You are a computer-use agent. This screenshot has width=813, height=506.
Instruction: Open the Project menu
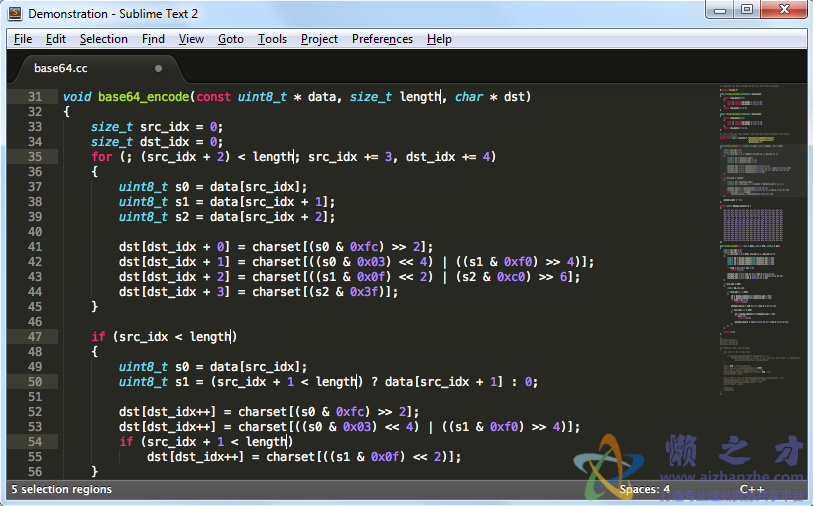pyautogui.click(x=319, y=39)
